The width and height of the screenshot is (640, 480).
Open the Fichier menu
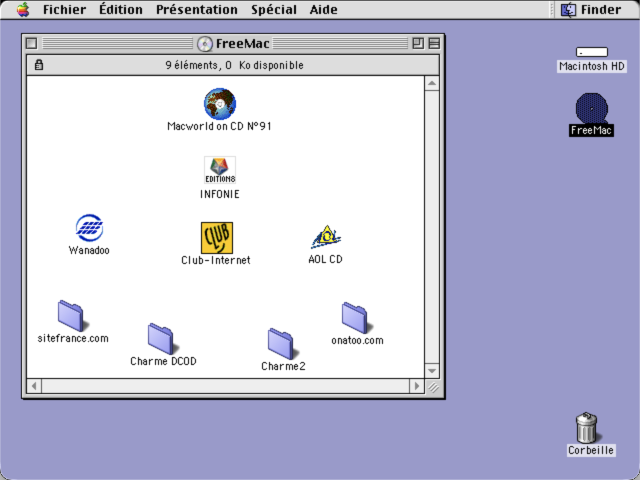coord(64,9)
